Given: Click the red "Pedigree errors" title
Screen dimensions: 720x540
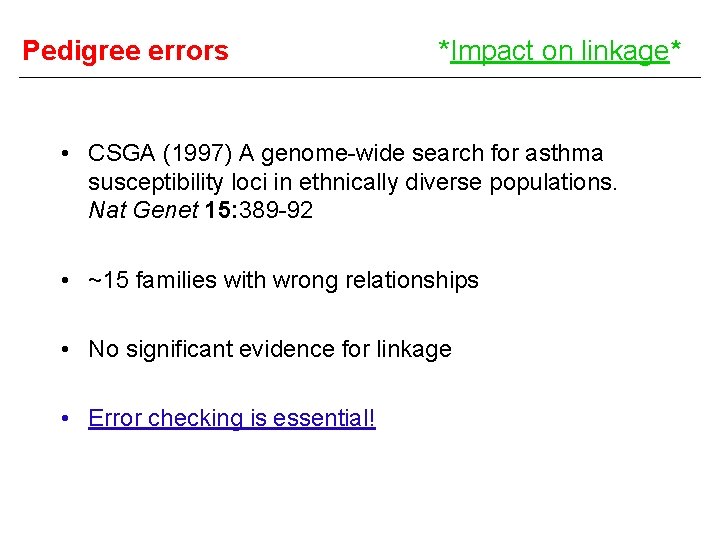Looking at the screenshot, I should (125, 51).
